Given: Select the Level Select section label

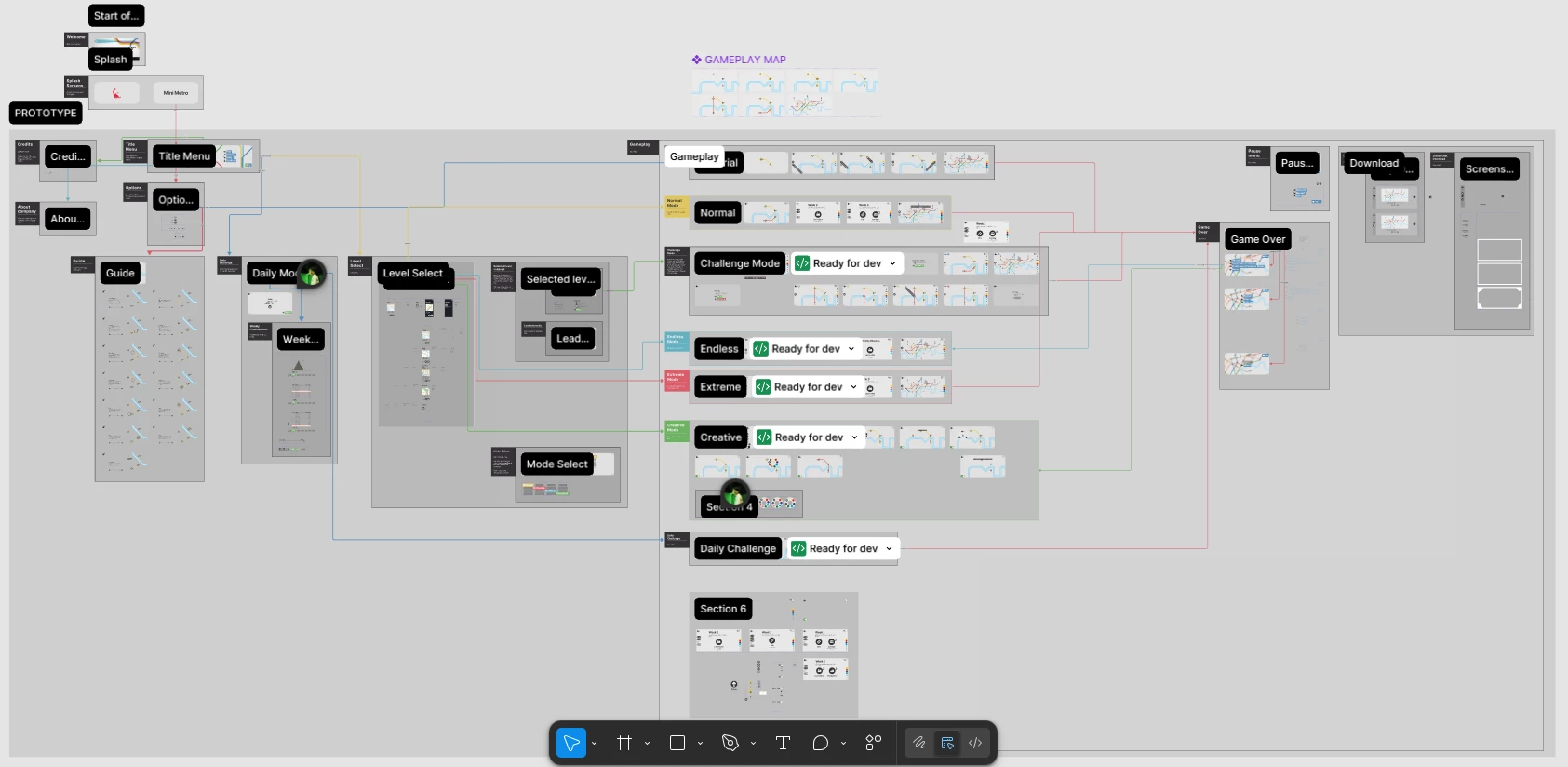Looking at the screenshot, I should pyautogui.click(x=413, y=274).
